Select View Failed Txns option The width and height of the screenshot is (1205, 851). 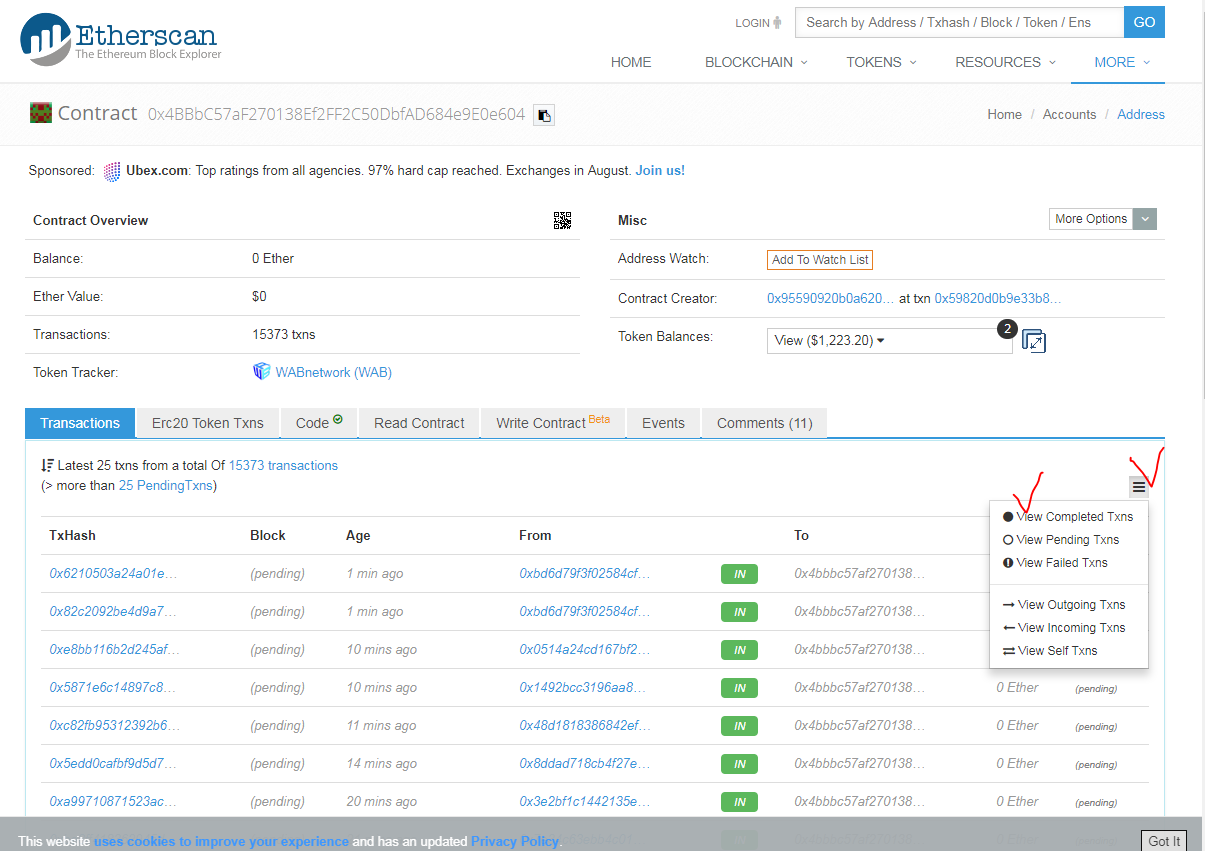pos(1055,563)
